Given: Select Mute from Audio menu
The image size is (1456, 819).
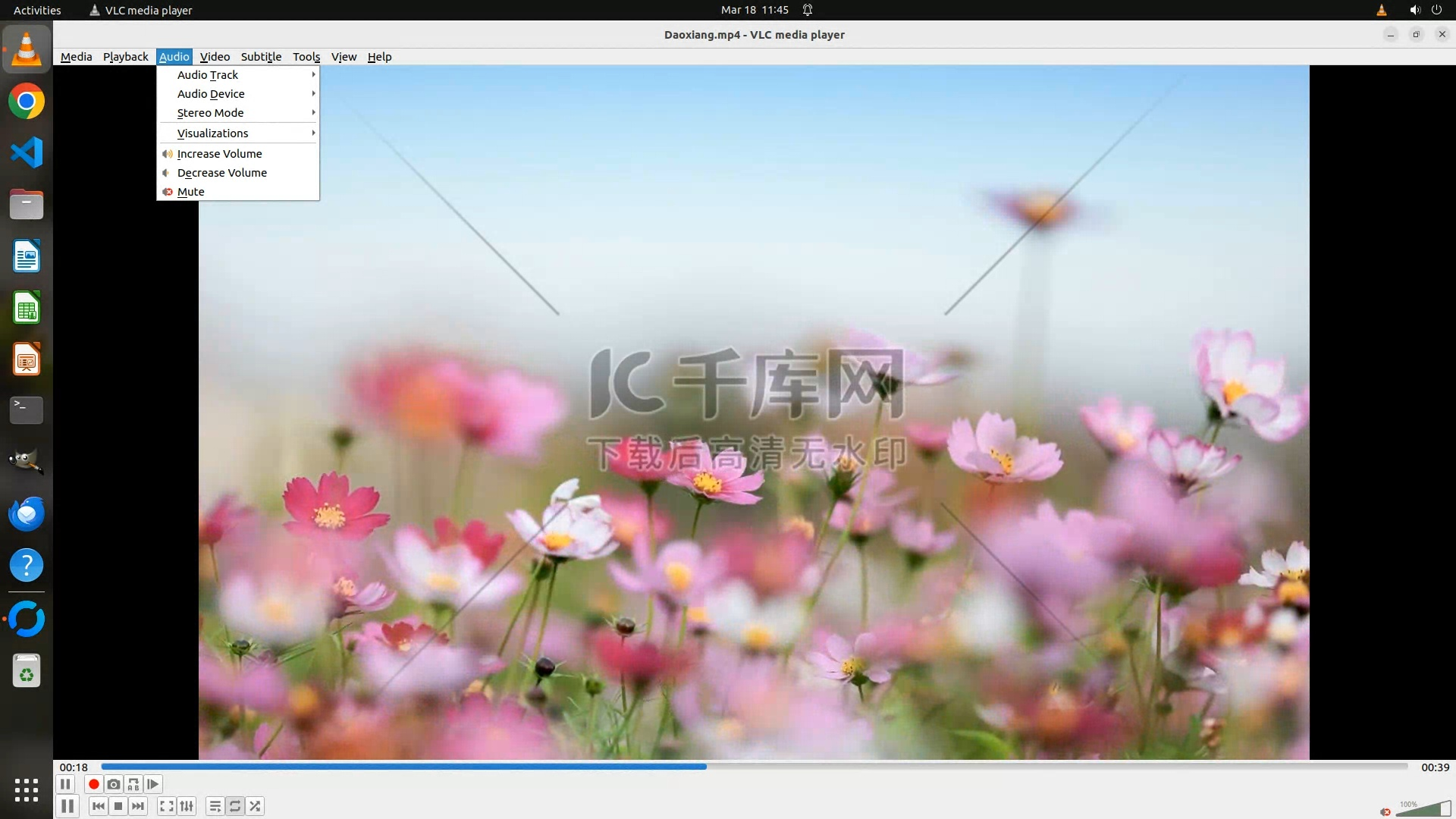Looking at the screenshot, I should click(x=191, y=192).
